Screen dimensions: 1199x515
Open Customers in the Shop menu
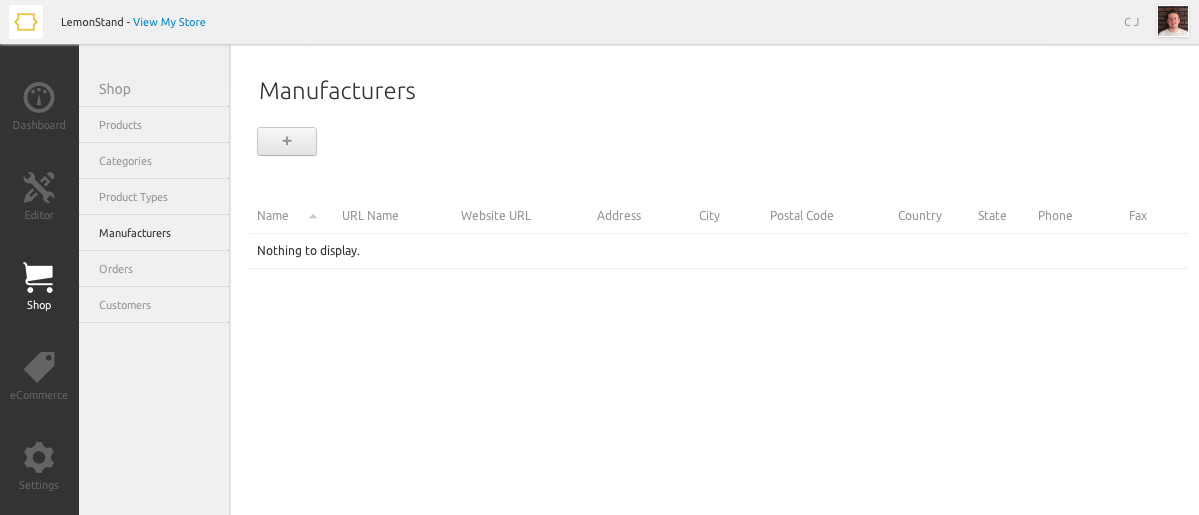click(x=125, y=305)
